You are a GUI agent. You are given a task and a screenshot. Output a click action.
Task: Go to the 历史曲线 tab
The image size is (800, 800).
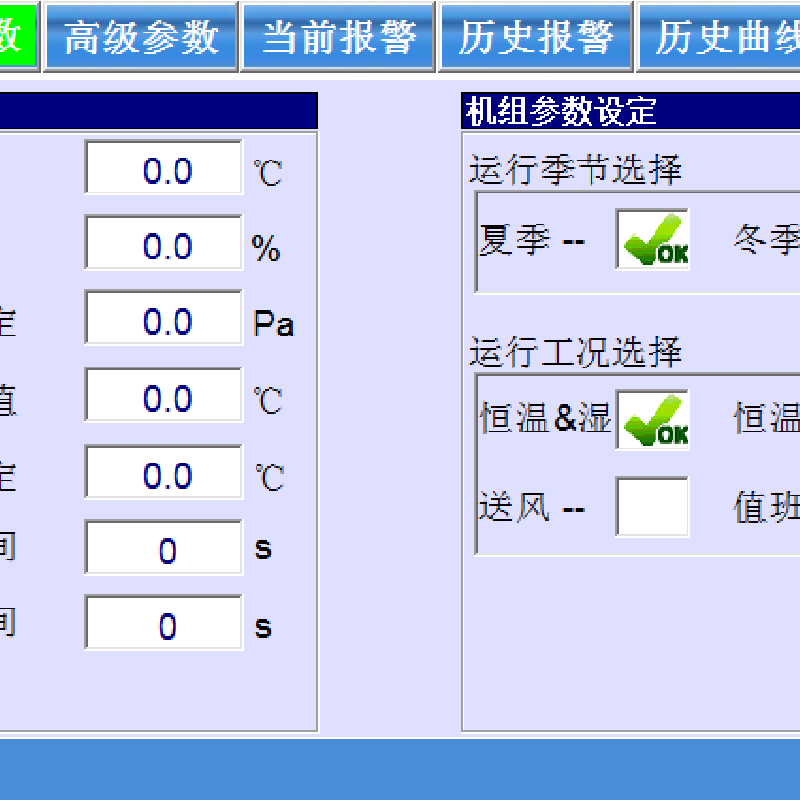[x=720, y=37]
